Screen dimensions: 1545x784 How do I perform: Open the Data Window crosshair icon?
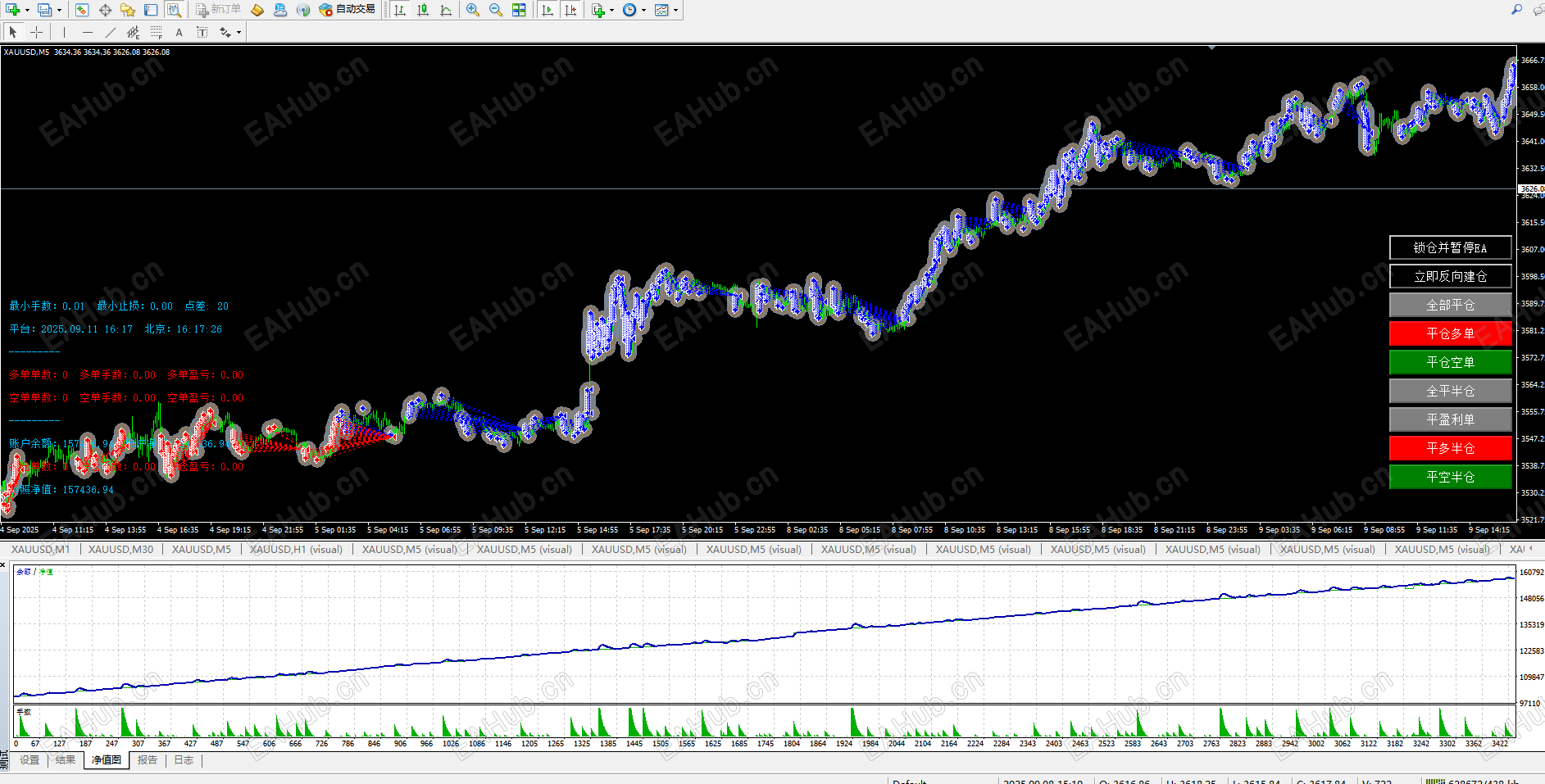pos(105,10)
